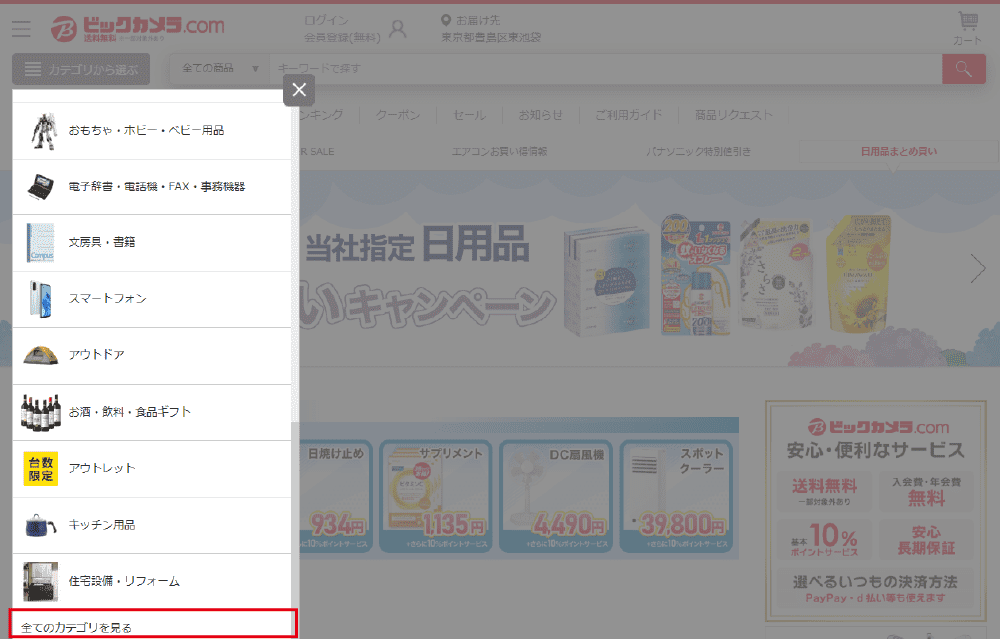The width and height of the screenshot is (1000, 639).
Task: Open おもちゃ・ホビー・ベビー用品 category
Action: pos(152,131)
